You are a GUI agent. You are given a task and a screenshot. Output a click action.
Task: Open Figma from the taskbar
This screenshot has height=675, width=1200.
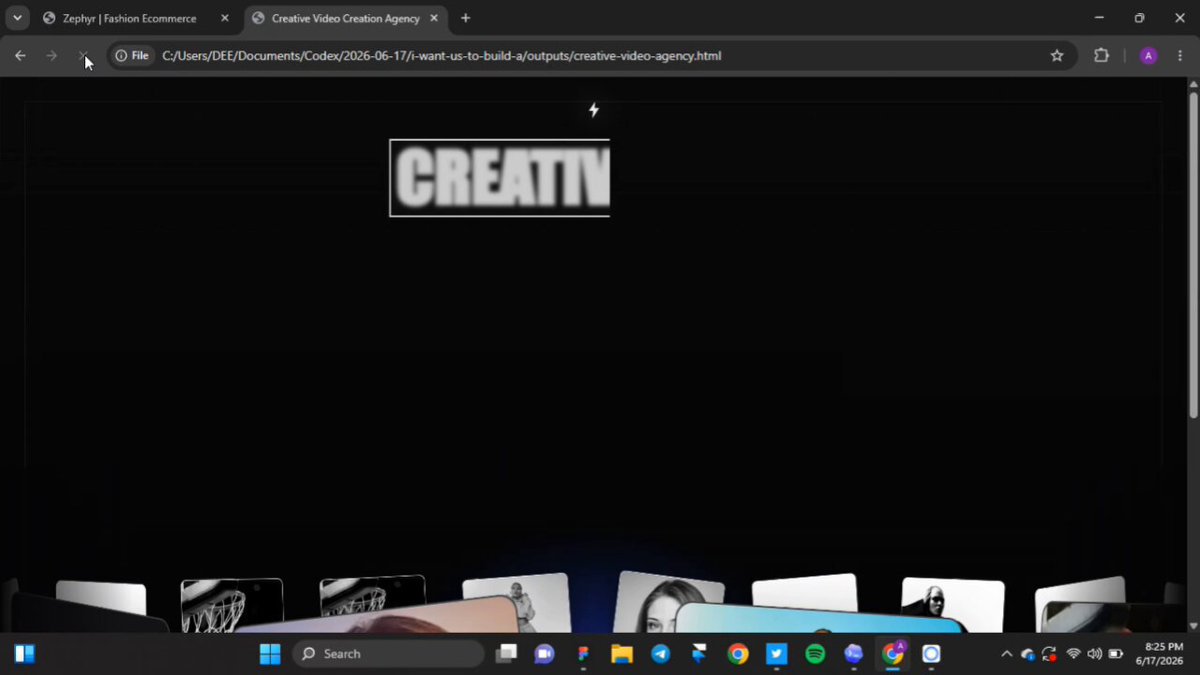pyautogui.click(x=583, y=654)
